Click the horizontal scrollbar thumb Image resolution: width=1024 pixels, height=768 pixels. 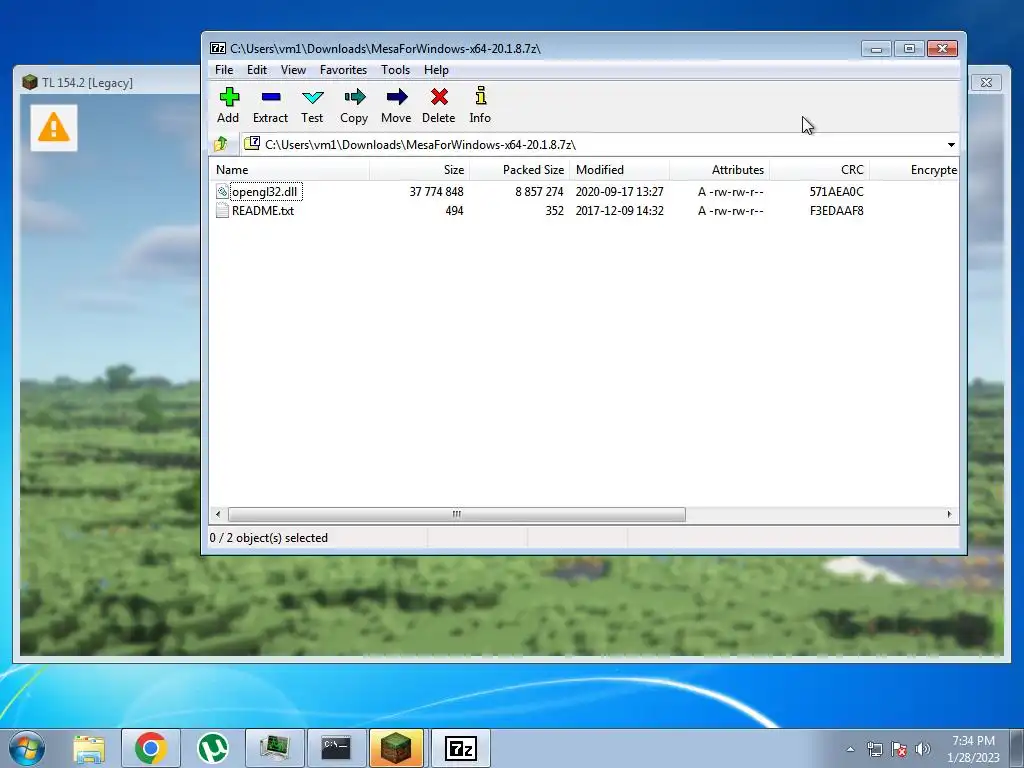456,514
